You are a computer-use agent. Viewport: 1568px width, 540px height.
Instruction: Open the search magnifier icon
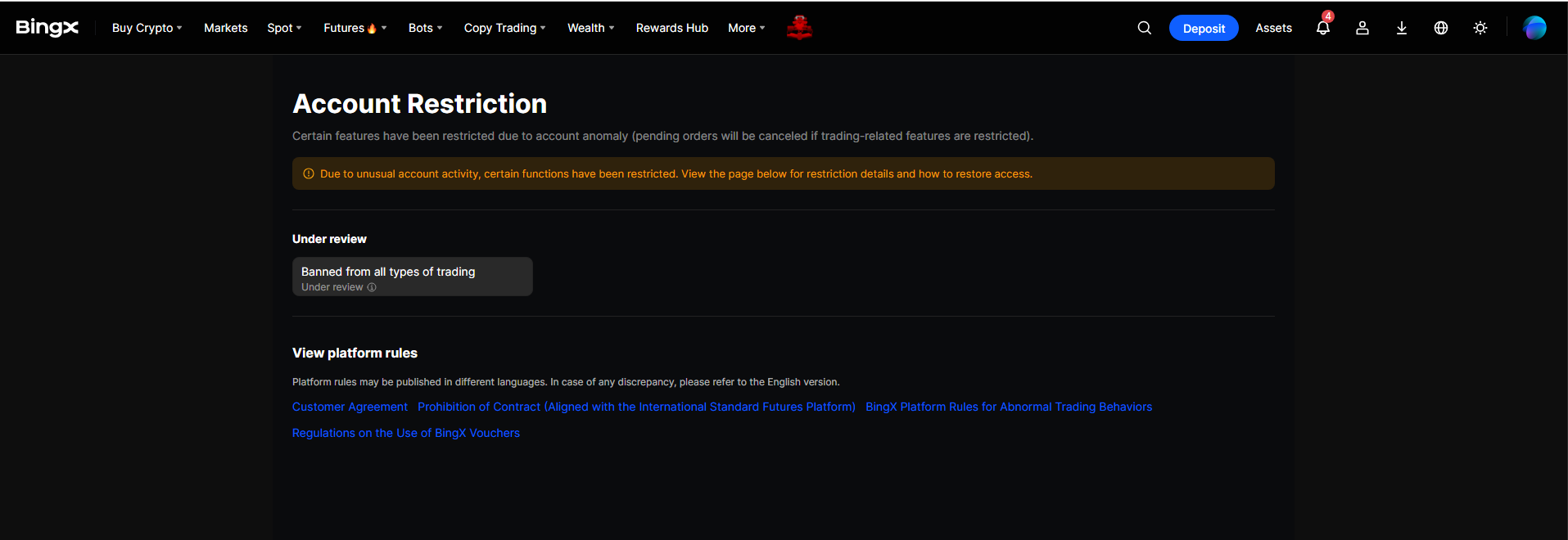point(1145,28)
